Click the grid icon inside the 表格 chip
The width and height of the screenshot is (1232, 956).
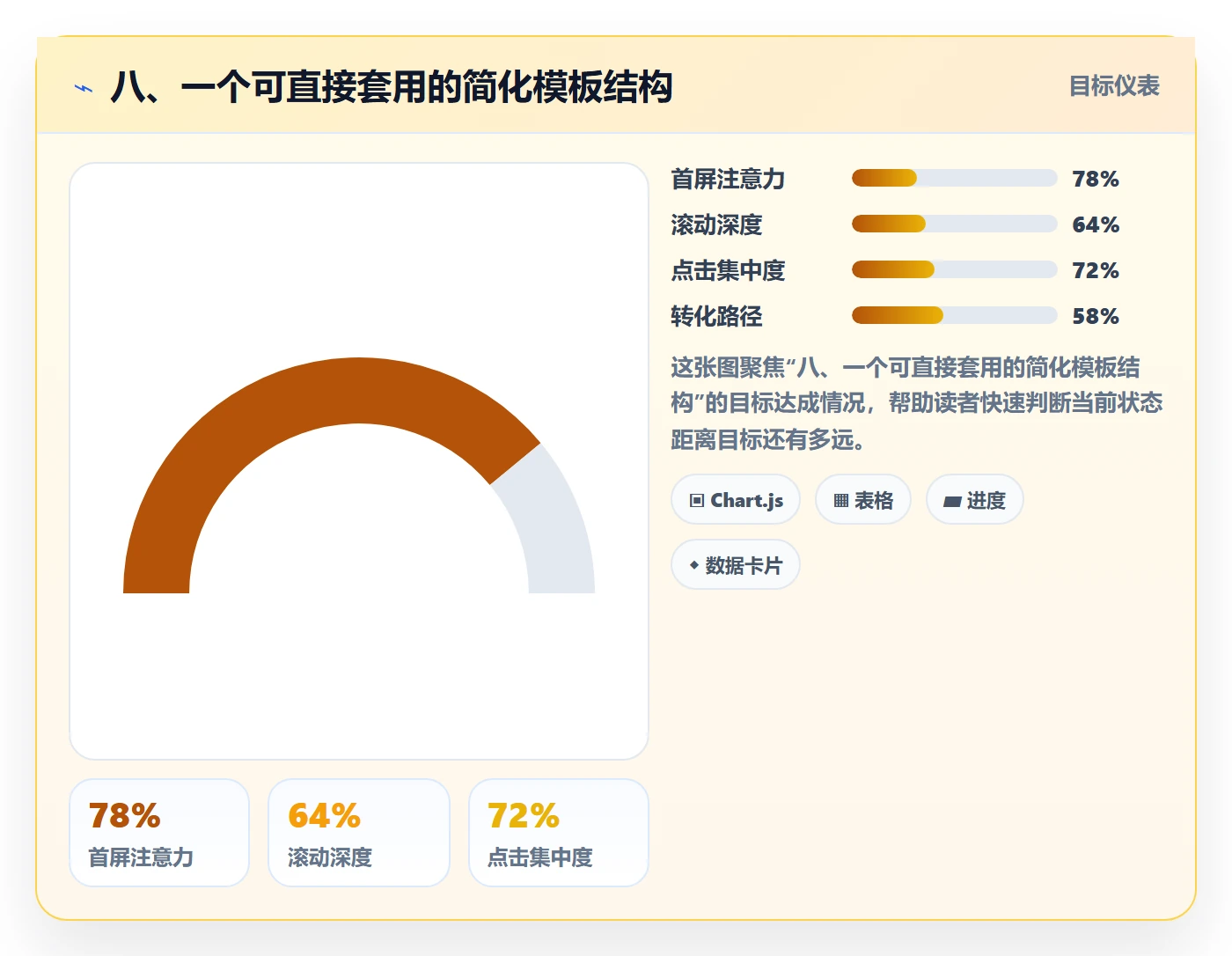coord(841,501)
